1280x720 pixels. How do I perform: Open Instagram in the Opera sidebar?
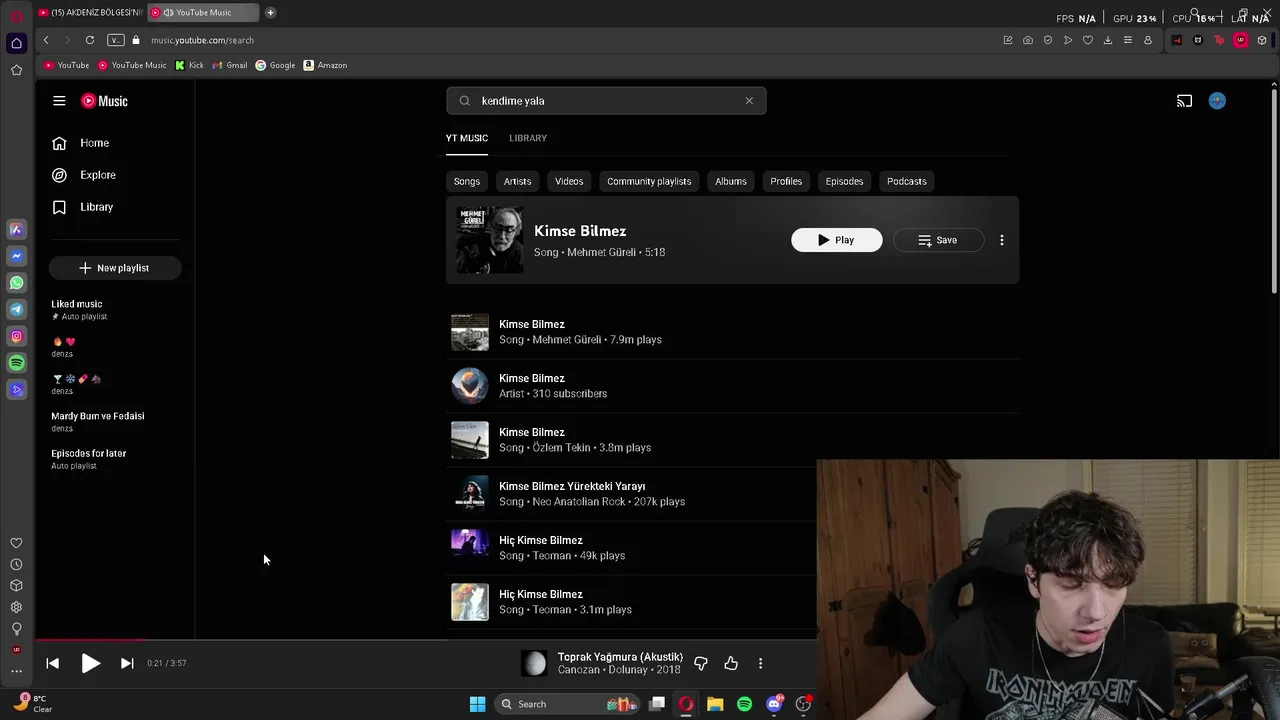pos(16,337)
